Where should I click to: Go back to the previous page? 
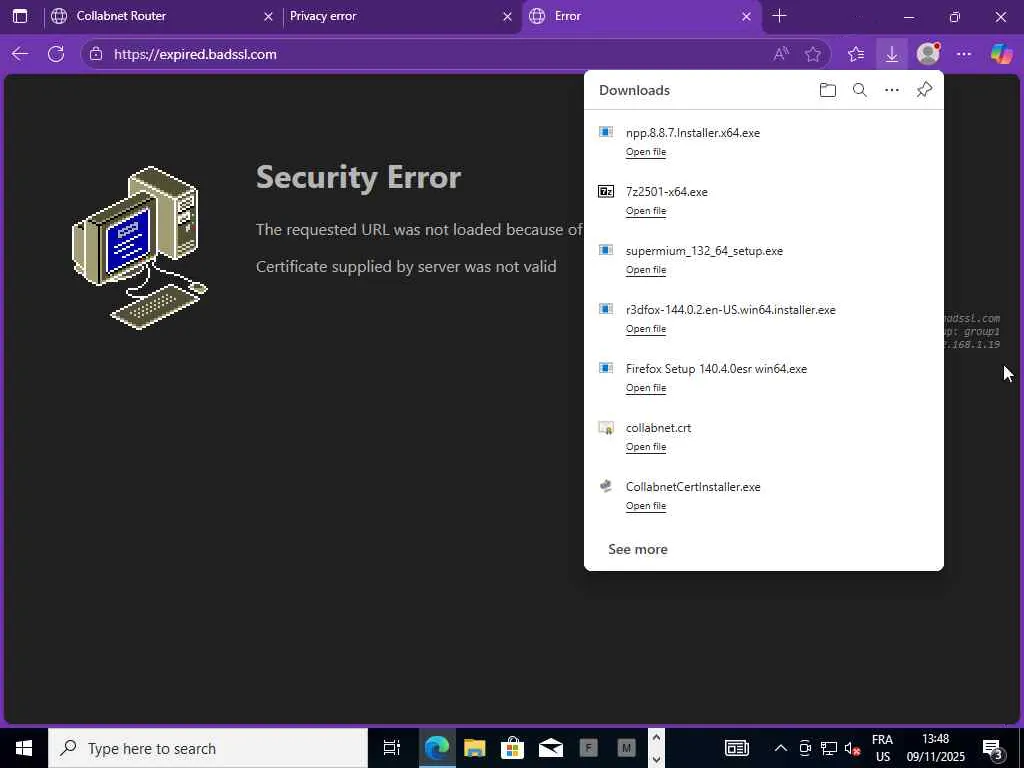click(20, 54)
